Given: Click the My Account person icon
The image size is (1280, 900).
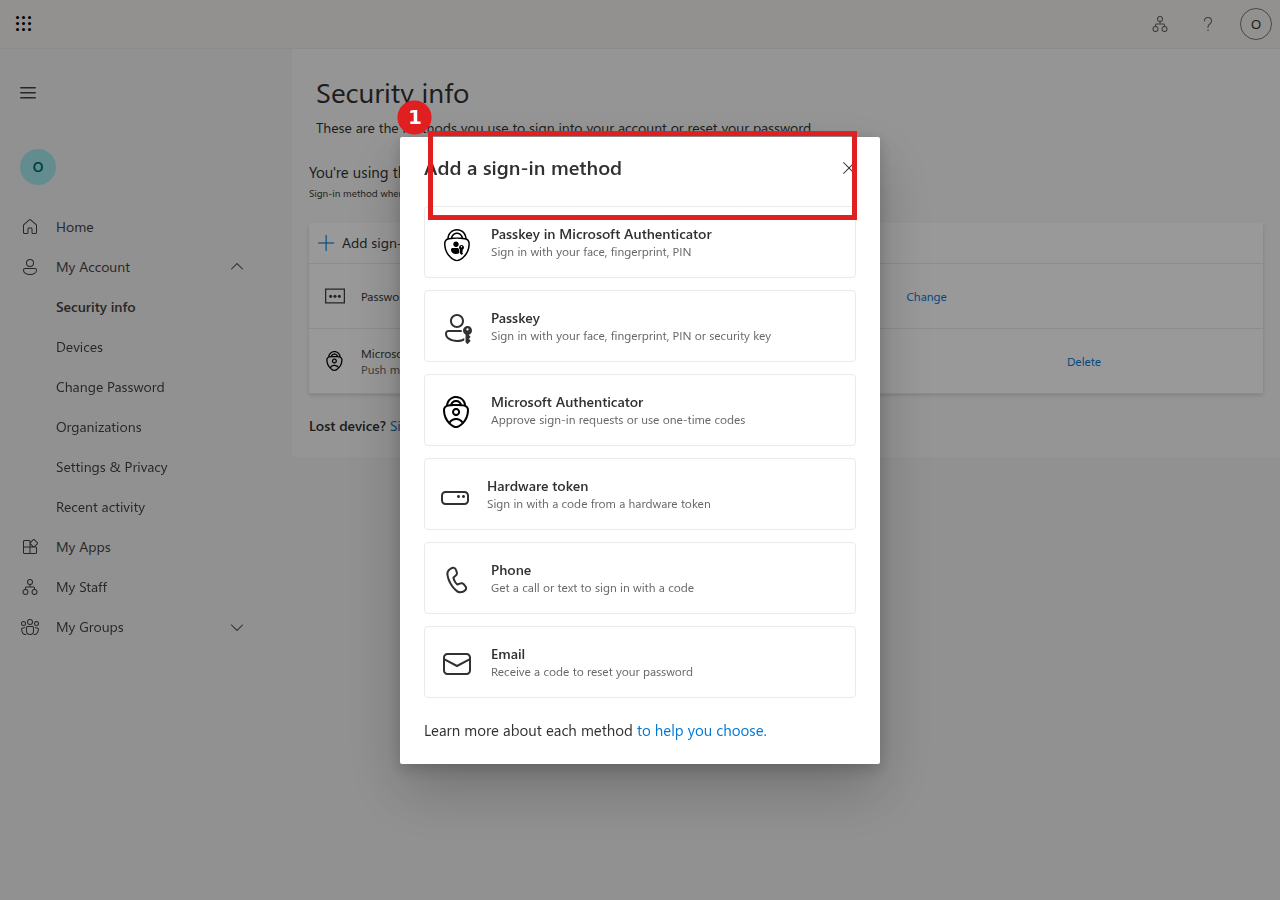Looking at the screenshot, I should click(x=30, y=267).
